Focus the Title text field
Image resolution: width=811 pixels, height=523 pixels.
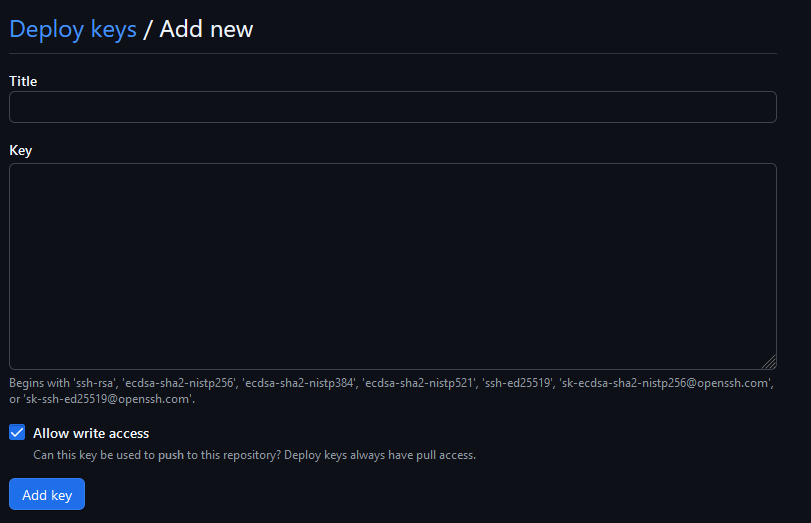point(393,107)
